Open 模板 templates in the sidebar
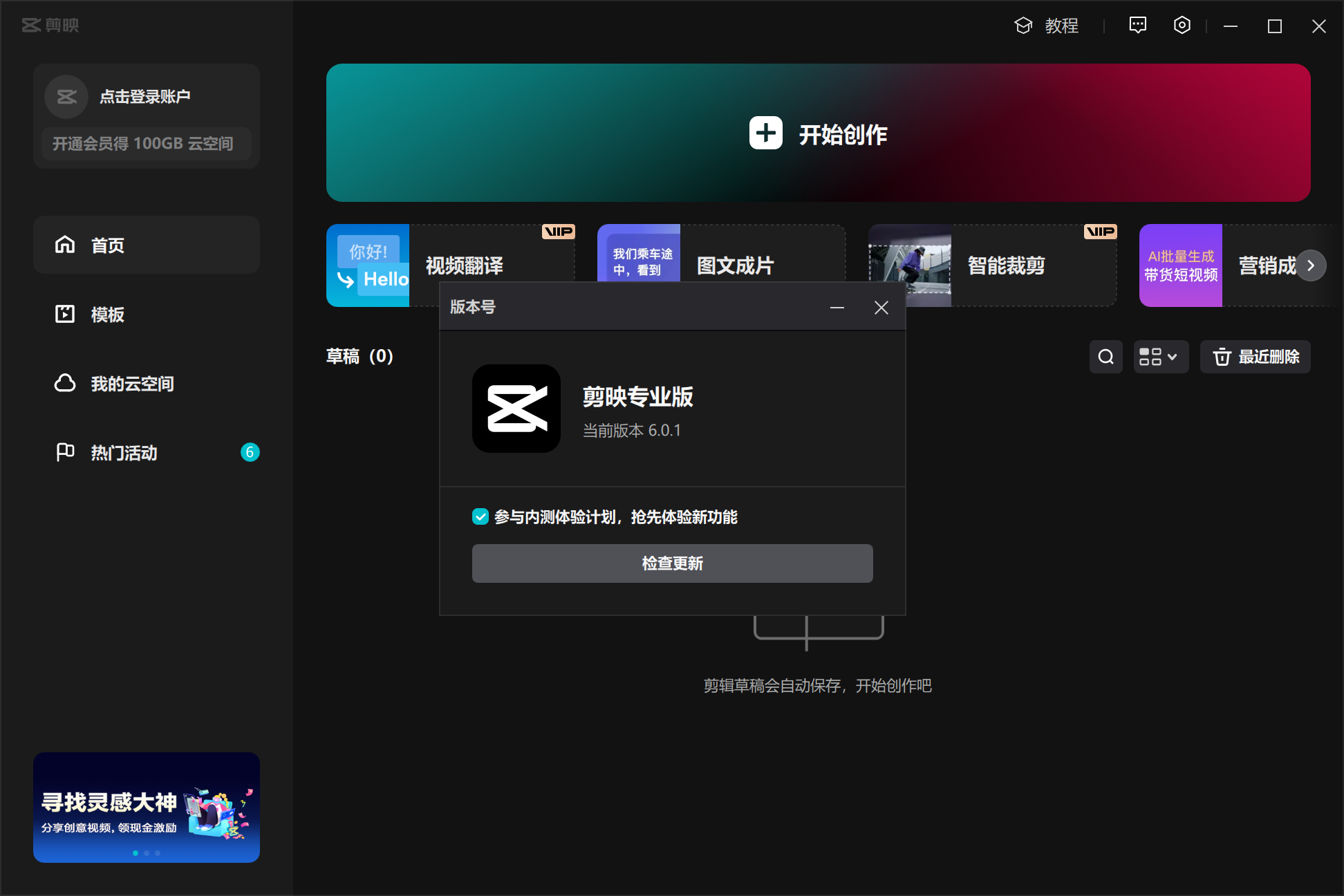 pyautogui.click(x=147, y=314)
